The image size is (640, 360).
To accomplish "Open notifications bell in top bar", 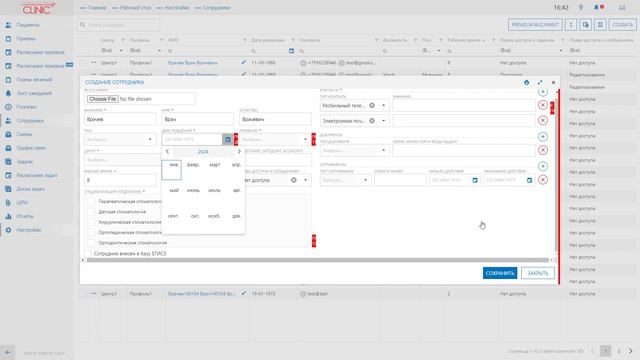I will click(596, 7).
